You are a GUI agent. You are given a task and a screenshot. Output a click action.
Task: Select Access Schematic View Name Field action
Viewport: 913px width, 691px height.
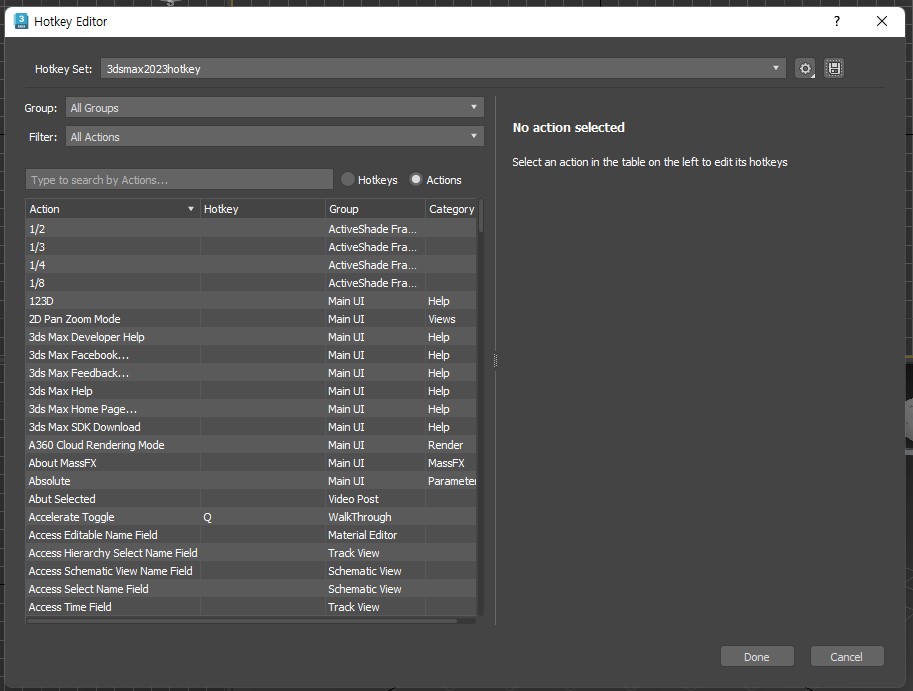tap(251, 571)
